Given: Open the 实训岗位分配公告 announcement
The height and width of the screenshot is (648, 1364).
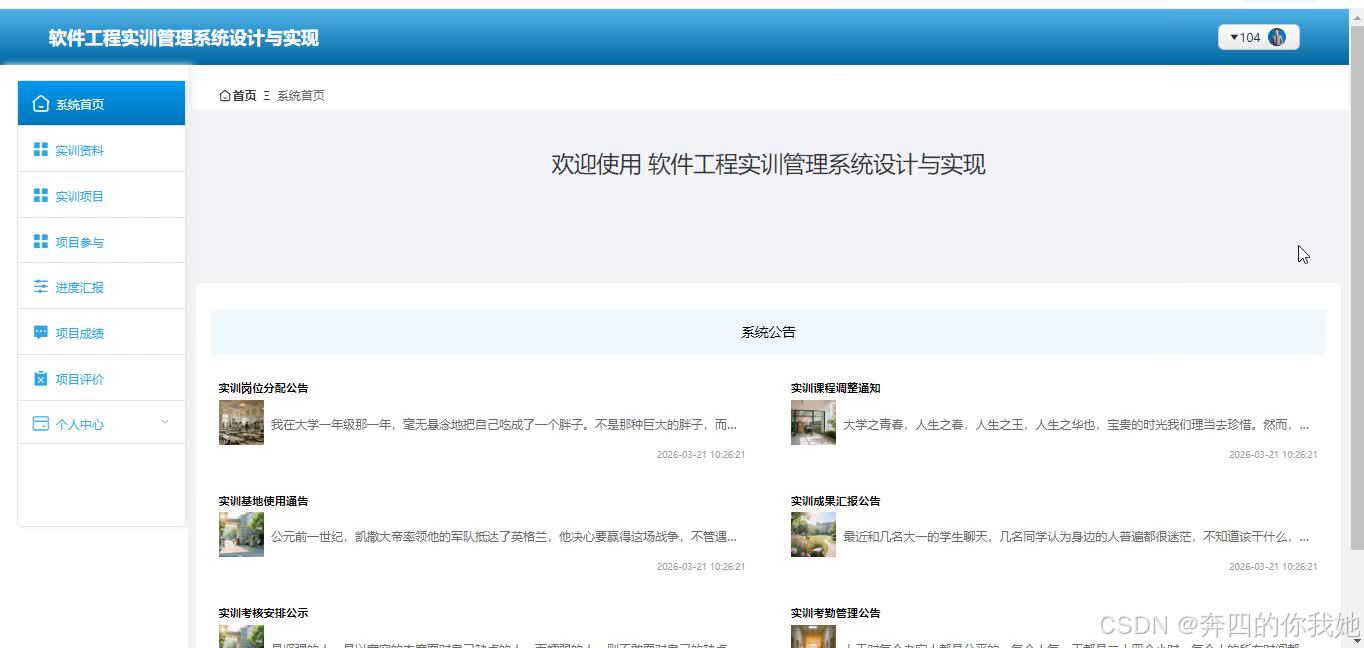Looking at the screenshot, I should [264, 388].
